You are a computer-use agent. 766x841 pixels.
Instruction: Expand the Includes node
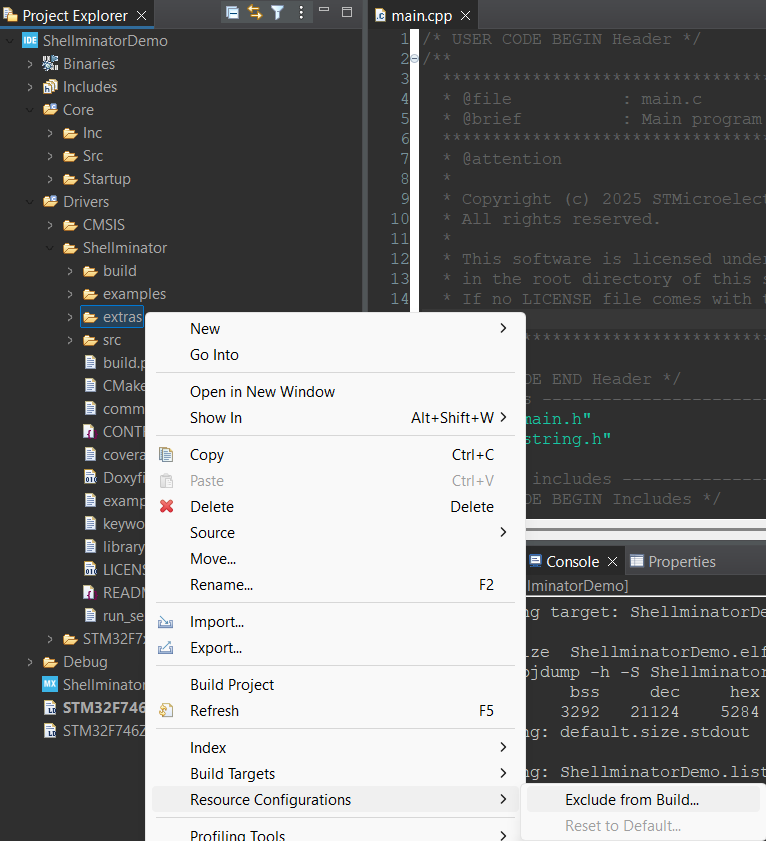30,87
